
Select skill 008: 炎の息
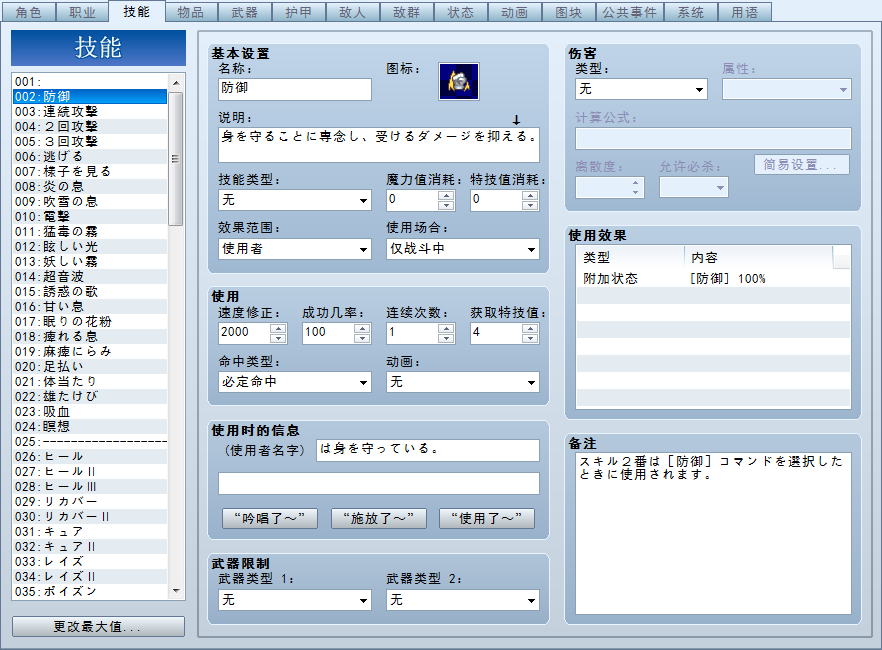click(x=90, y=186)
